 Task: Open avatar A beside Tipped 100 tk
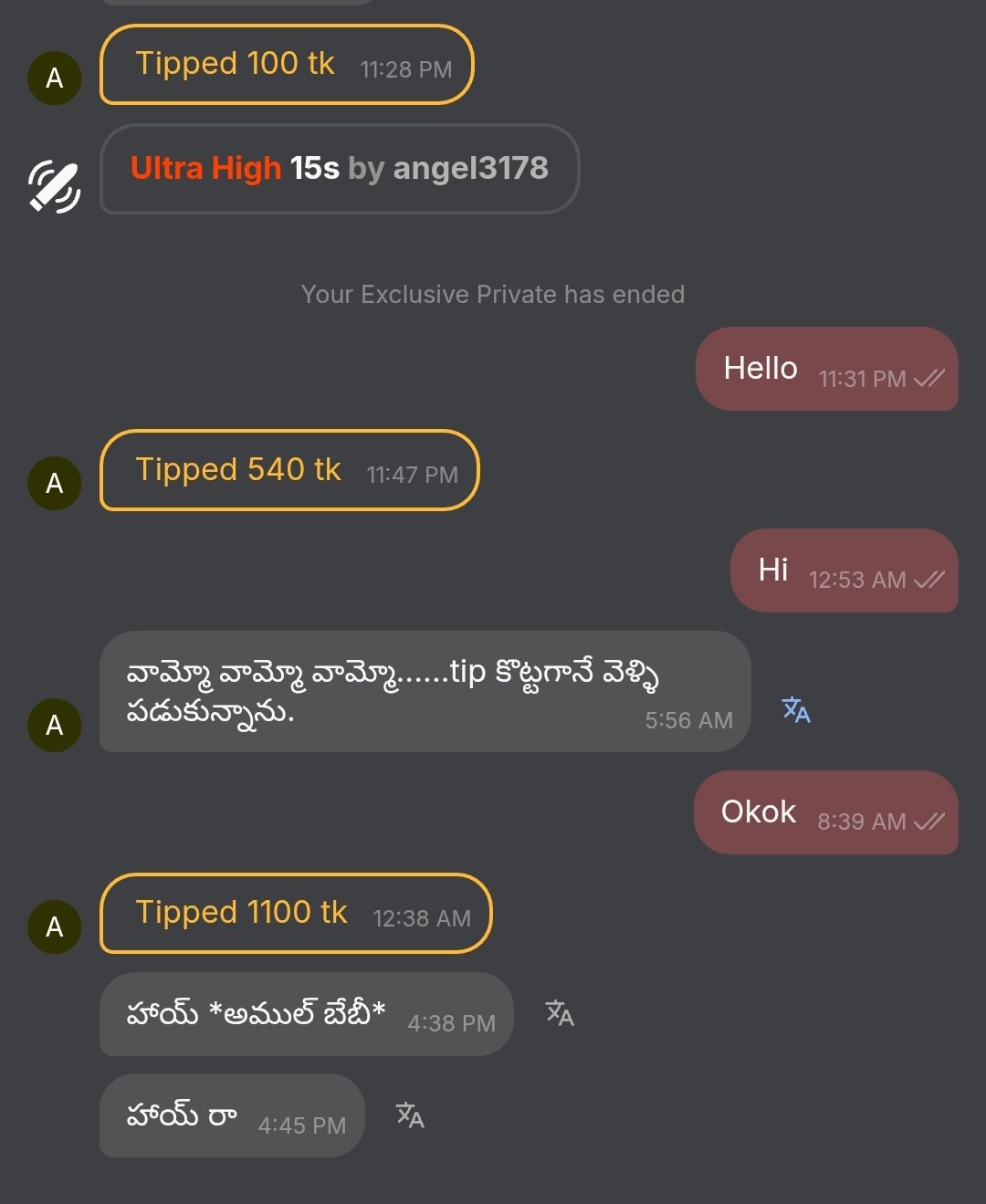[x=55, y=78]
